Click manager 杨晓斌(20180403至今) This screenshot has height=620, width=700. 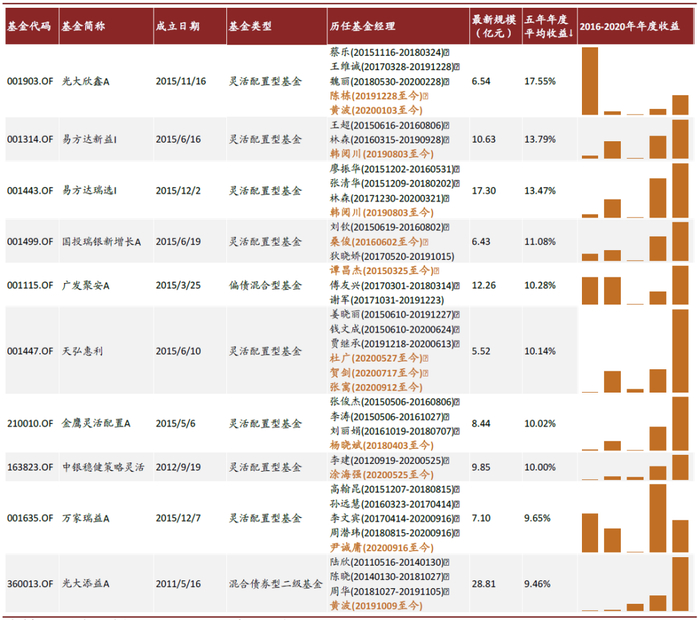point(382,445)
